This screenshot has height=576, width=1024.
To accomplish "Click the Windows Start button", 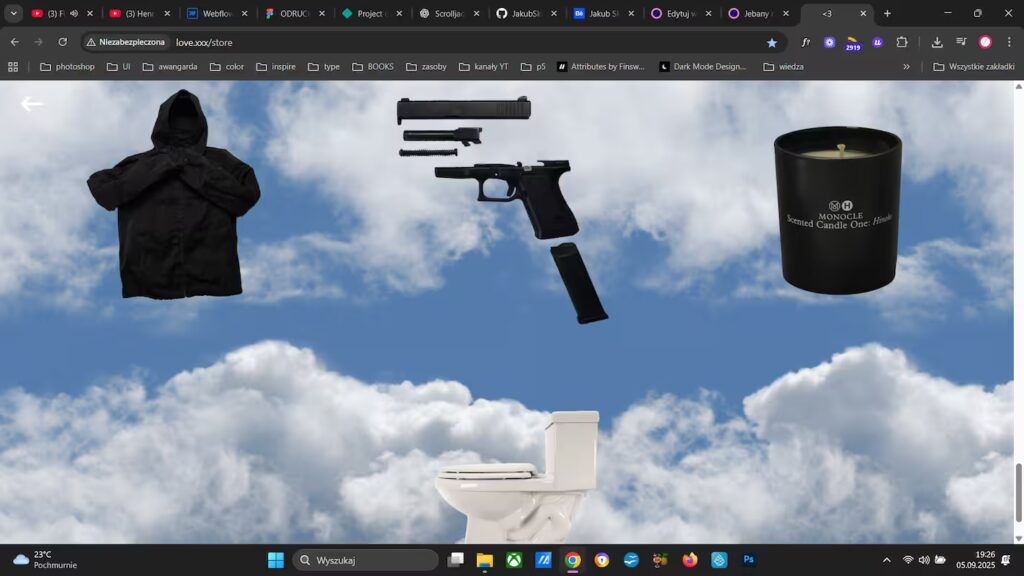I will 276,560.
